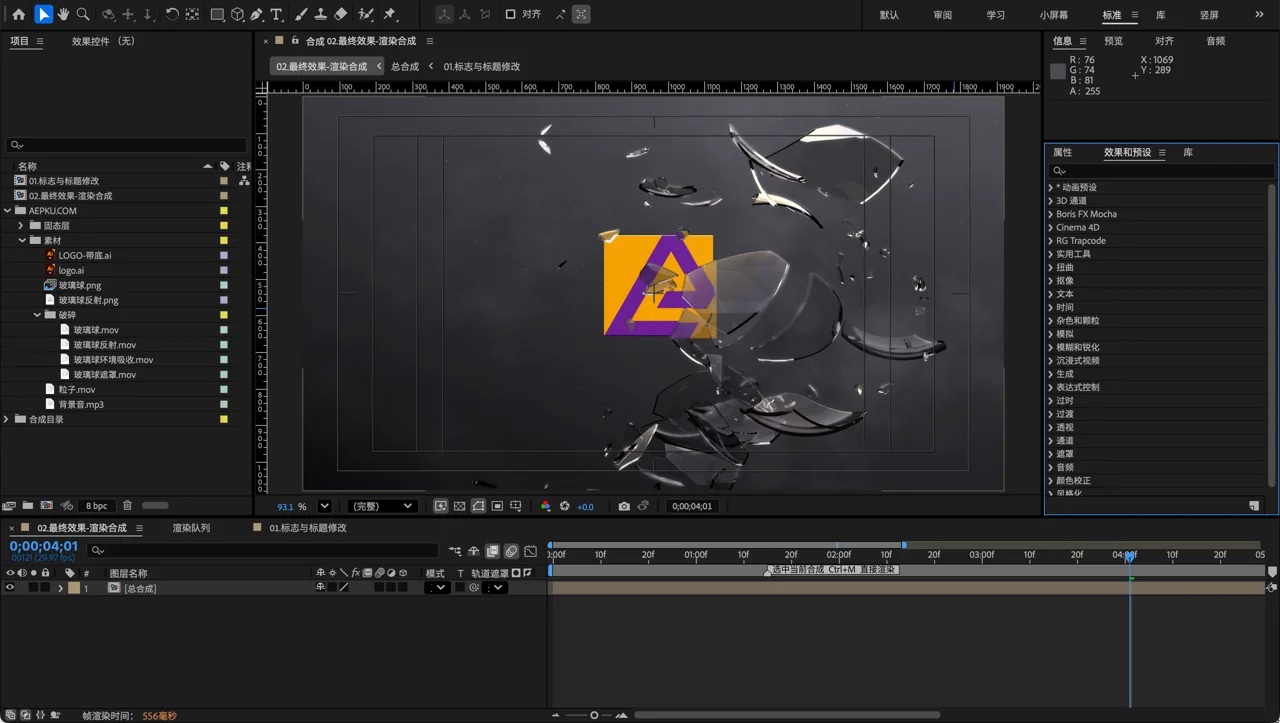Expand the RG Trapcode effects category
Image resolution: width=1280 pixels, height=723 pixels.
[x=1051, y=241]
